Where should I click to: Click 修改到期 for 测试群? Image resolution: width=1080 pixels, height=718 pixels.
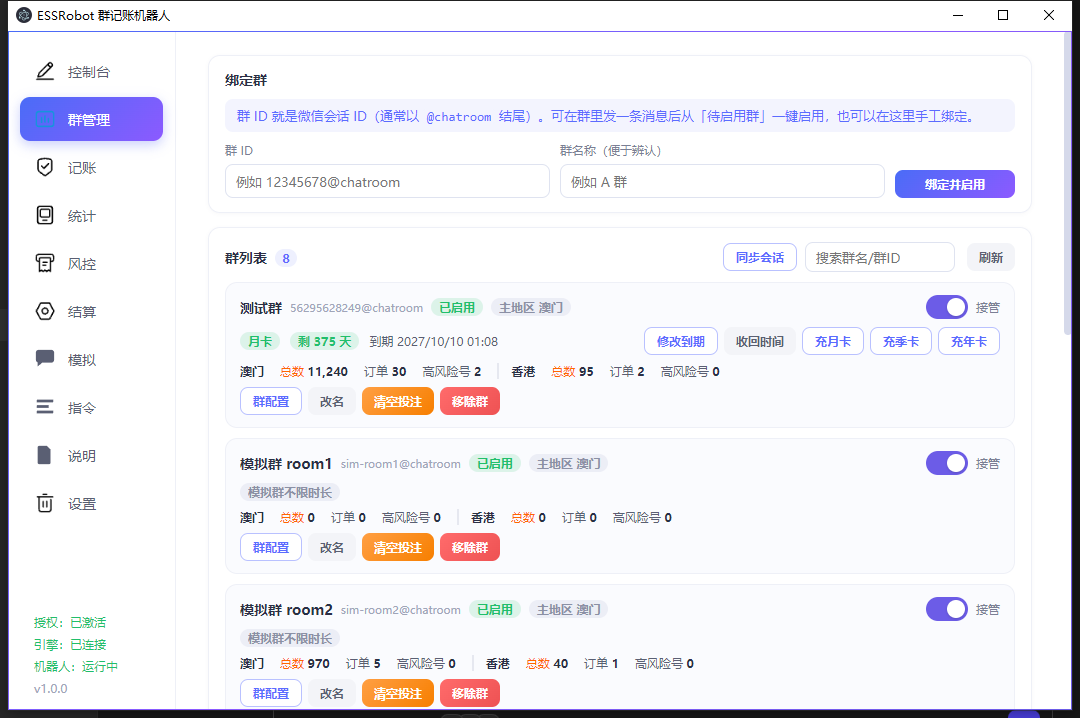681,341
